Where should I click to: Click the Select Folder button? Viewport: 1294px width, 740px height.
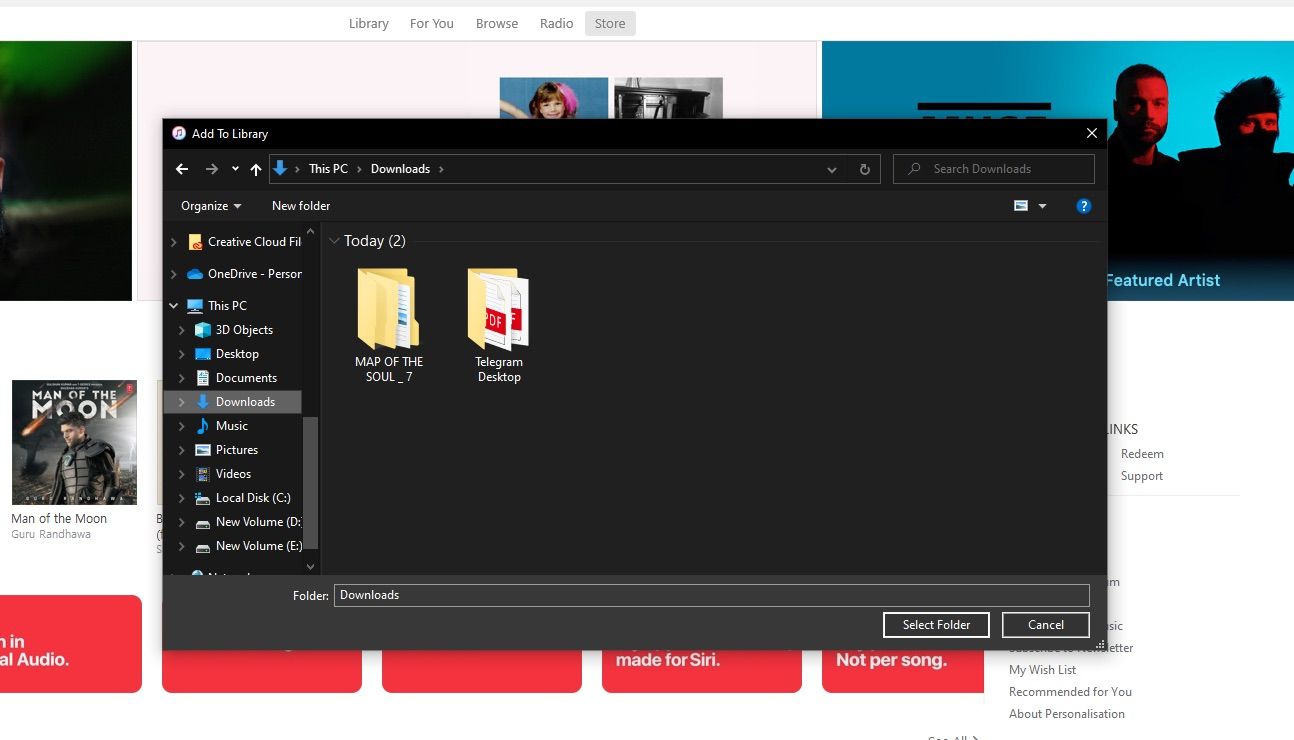click(935, 624)
